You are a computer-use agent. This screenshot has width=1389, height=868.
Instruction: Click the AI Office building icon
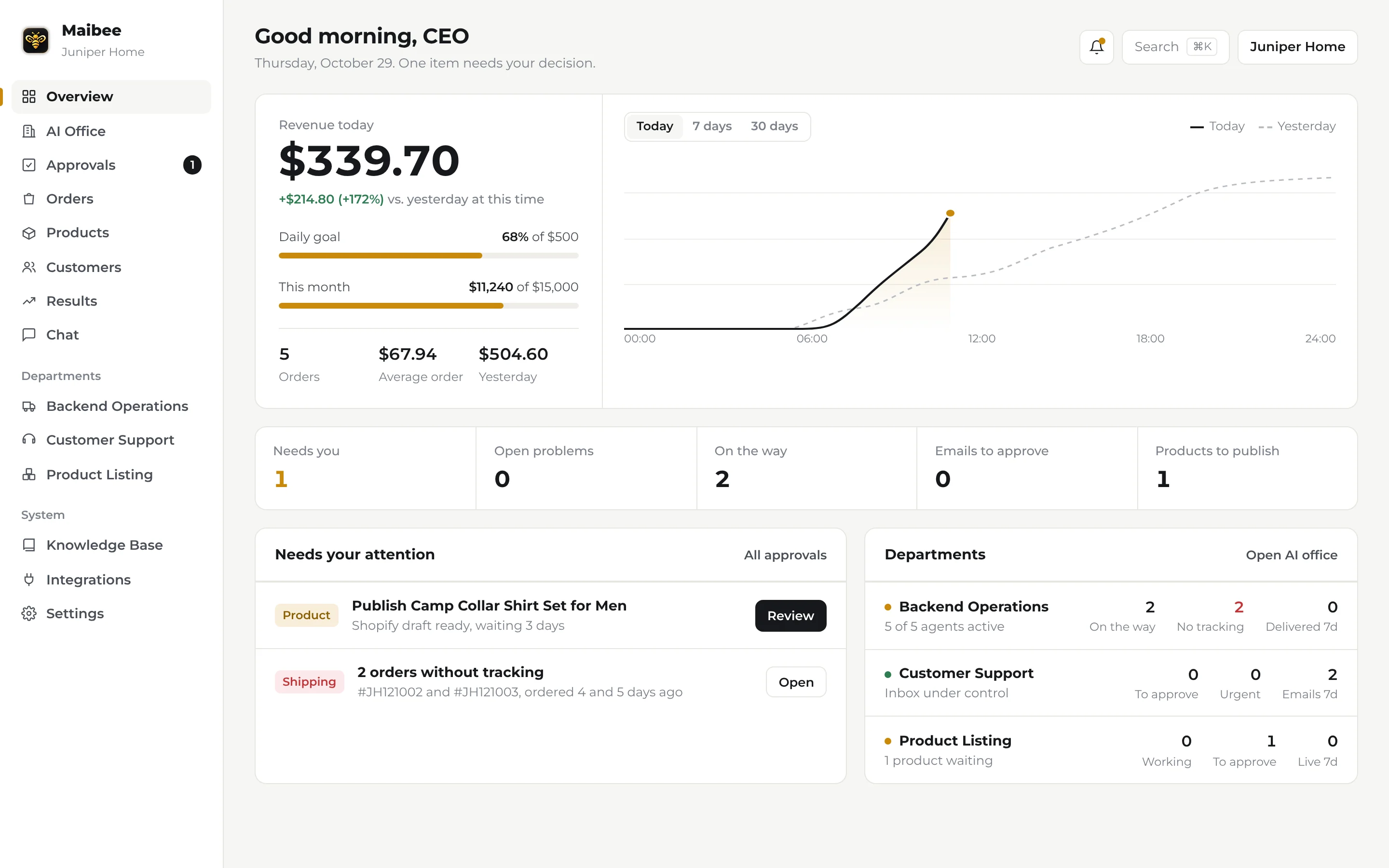(x=29, y=131)
